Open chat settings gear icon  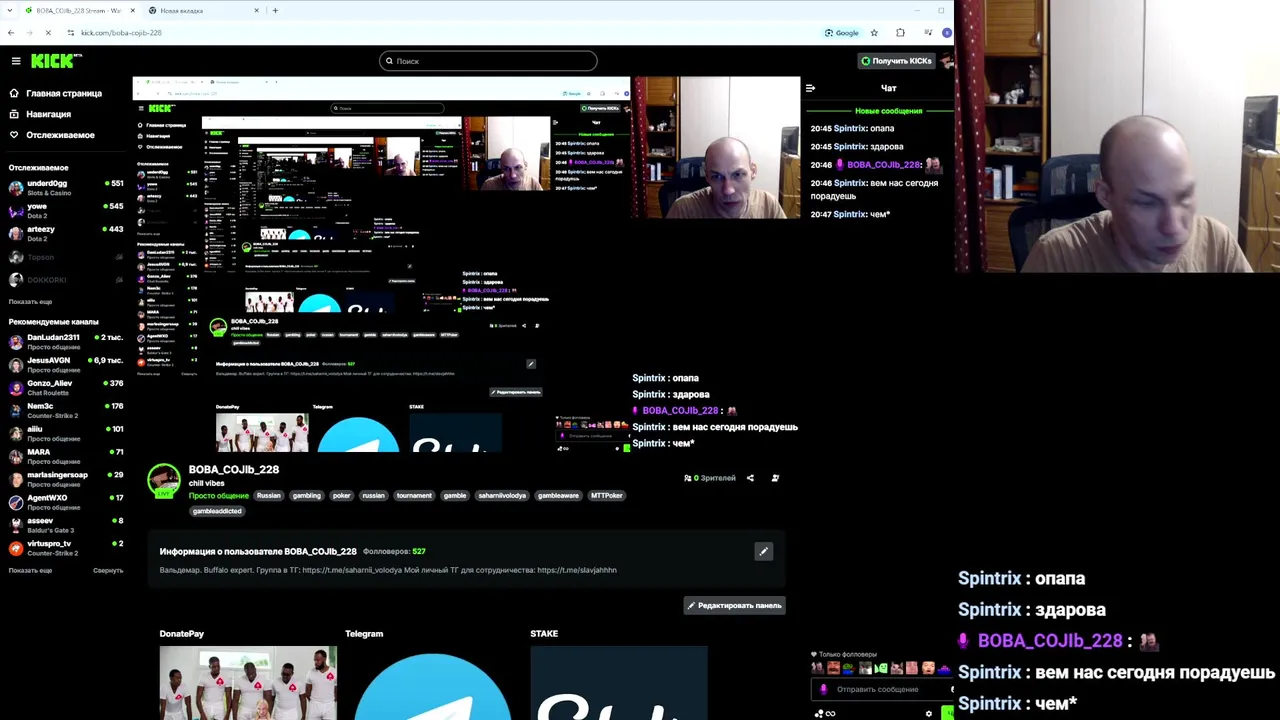(x=929, y=714)
